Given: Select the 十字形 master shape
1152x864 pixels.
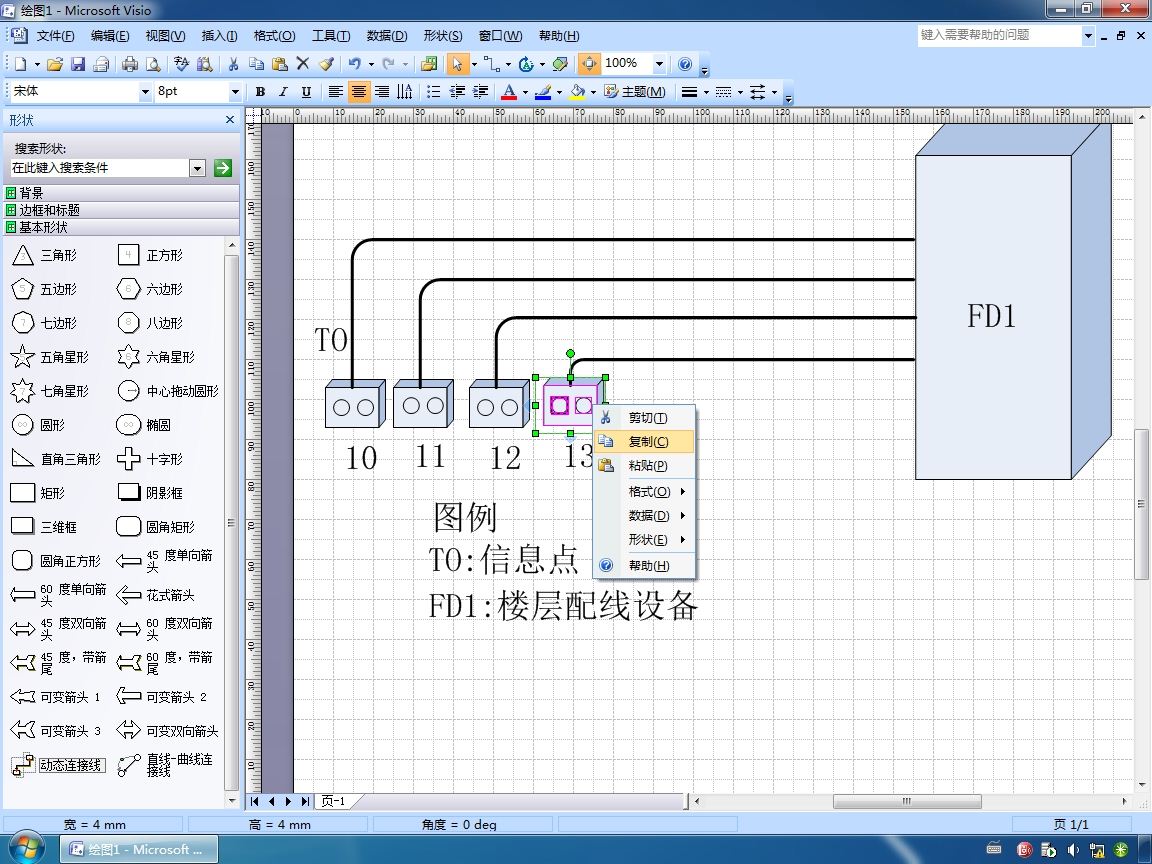Looking at the screenshot, I should (150, 459).
